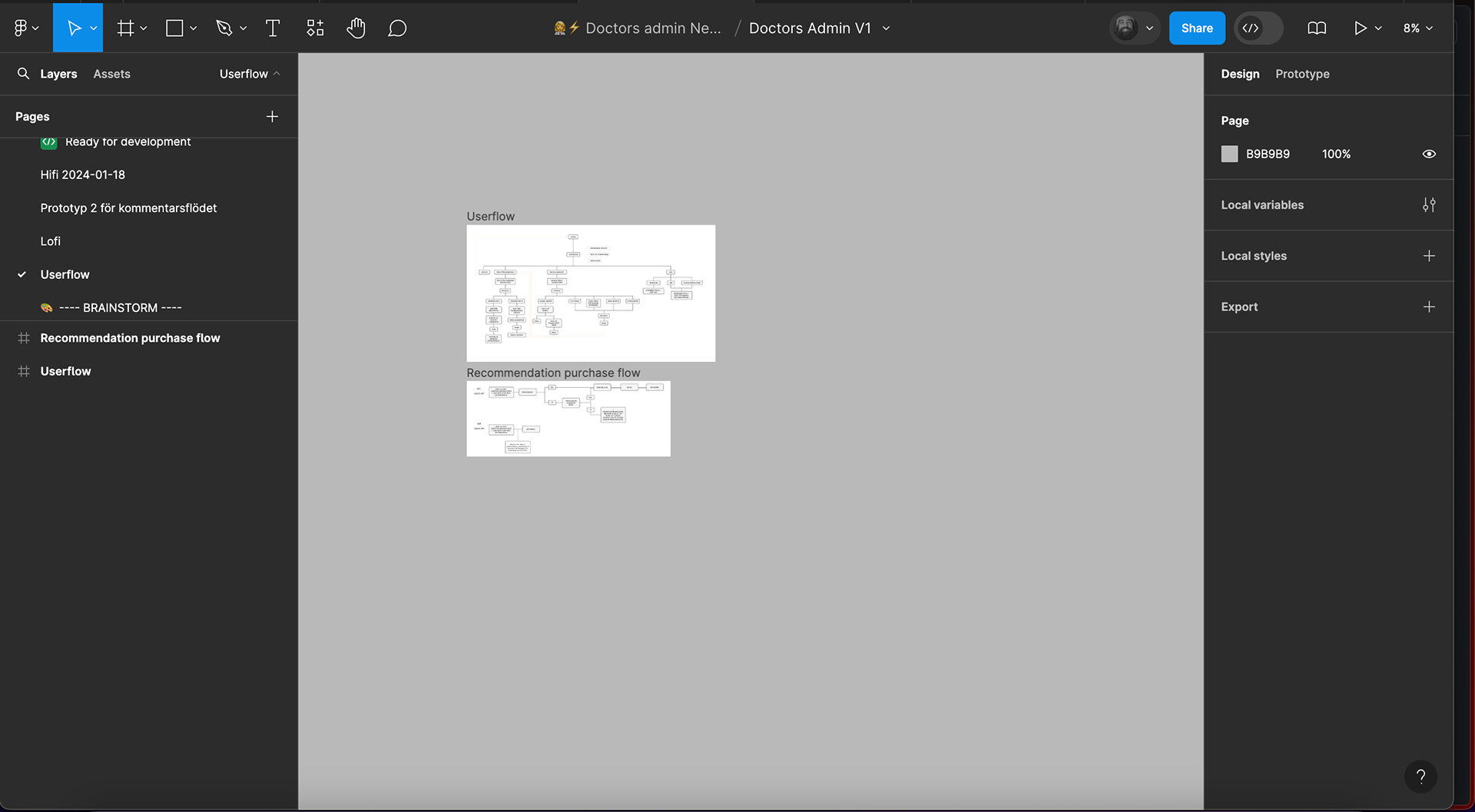Select the Comment tool
Screen dimensions: 1475x812
(x=397, y=28)
